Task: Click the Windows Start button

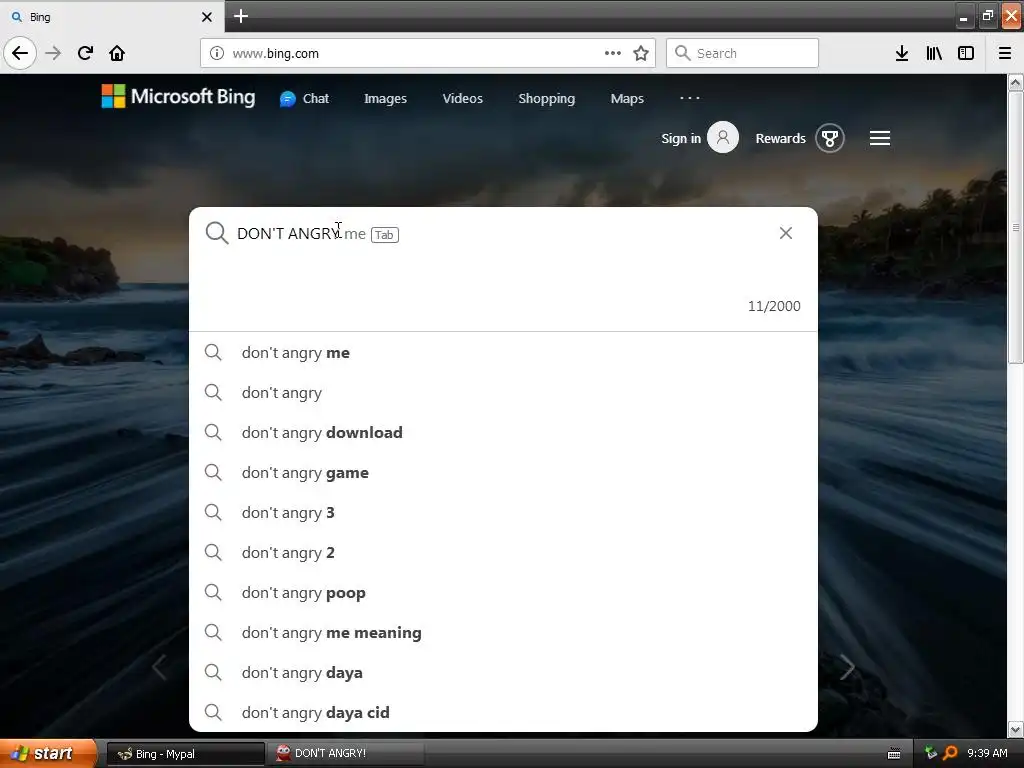Action: coord(48,753)
